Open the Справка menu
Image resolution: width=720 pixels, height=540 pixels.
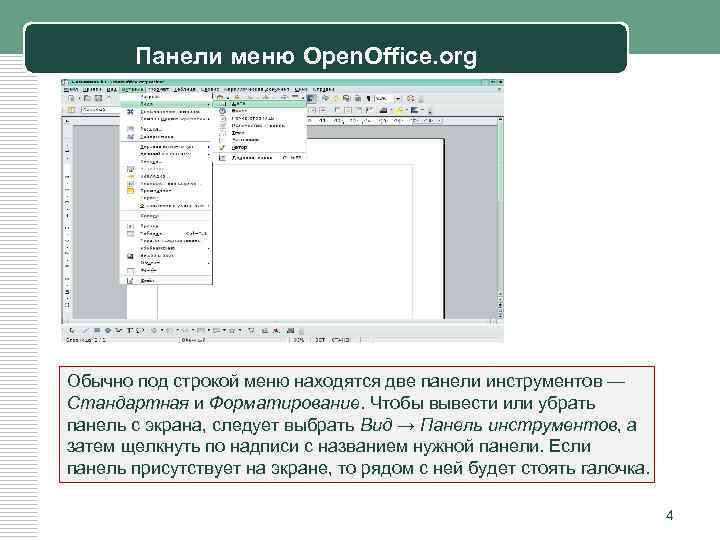point(323,89)
